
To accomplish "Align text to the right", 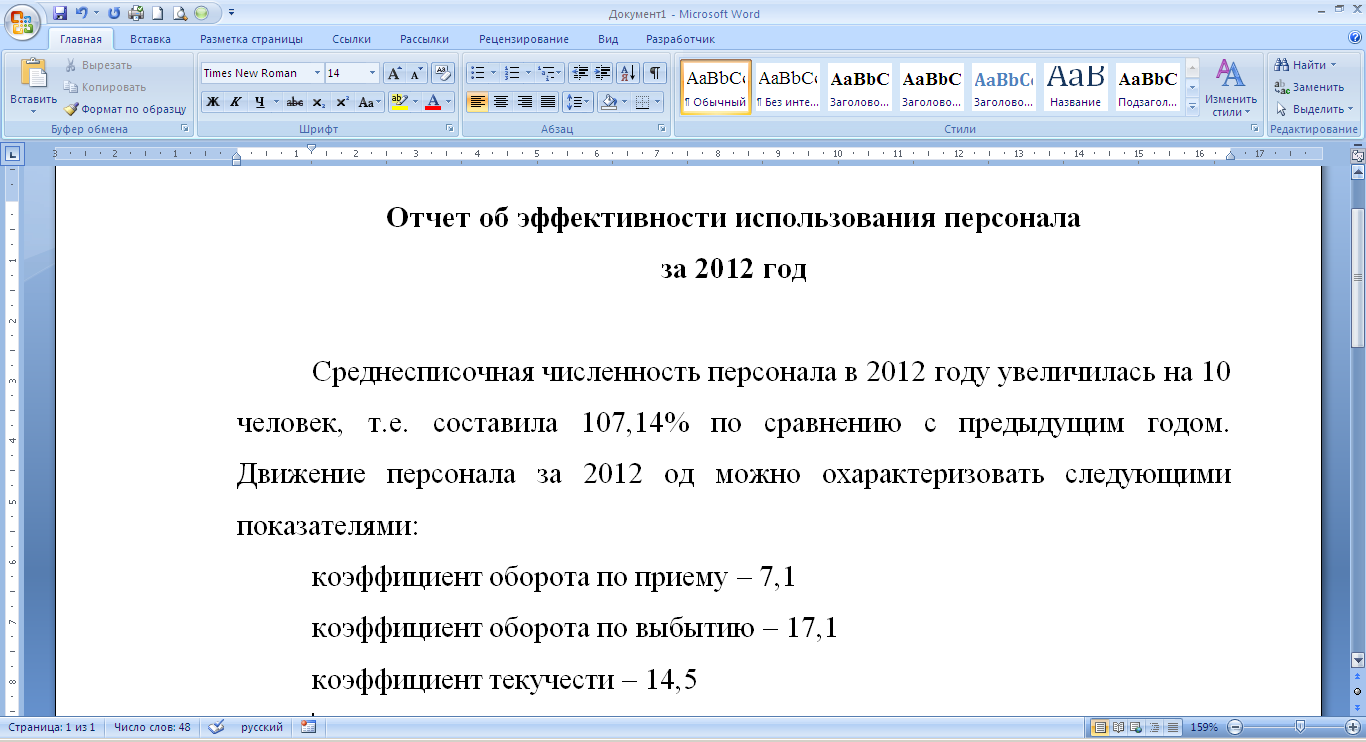I will (524, 102).
